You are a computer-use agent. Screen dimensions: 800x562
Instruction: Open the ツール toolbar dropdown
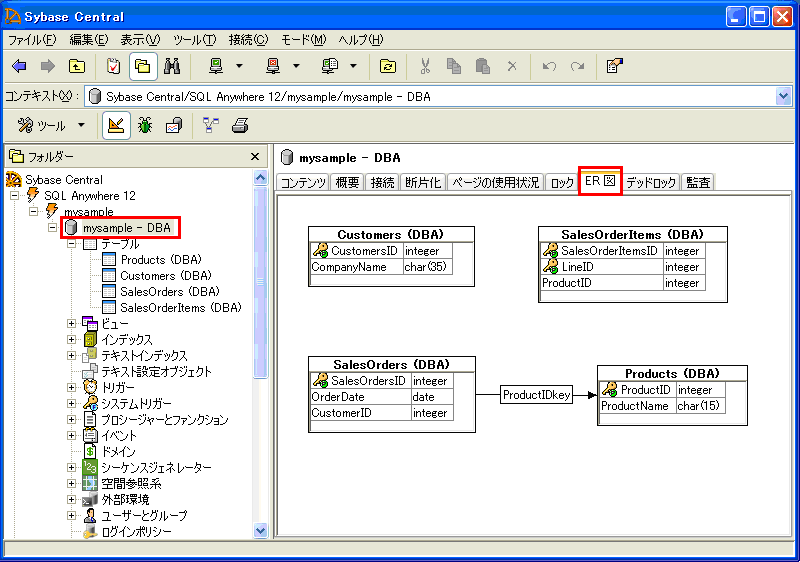[x=79, y=126]
